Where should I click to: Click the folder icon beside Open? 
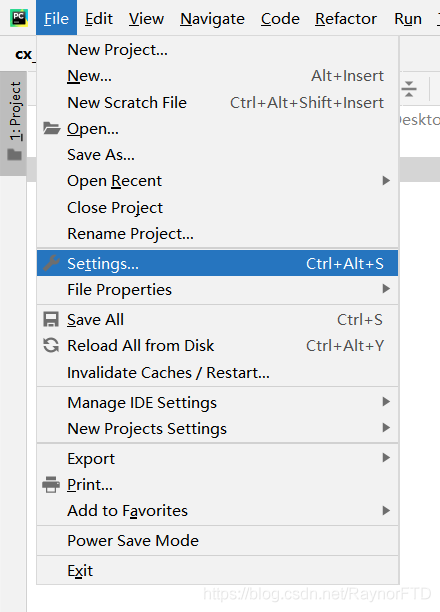51,128
